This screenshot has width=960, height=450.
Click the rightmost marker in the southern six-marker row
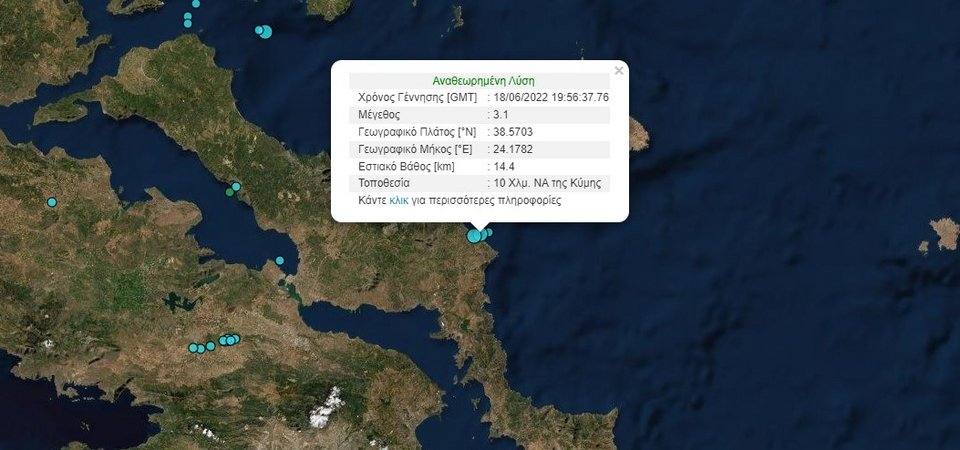[236, 338]
